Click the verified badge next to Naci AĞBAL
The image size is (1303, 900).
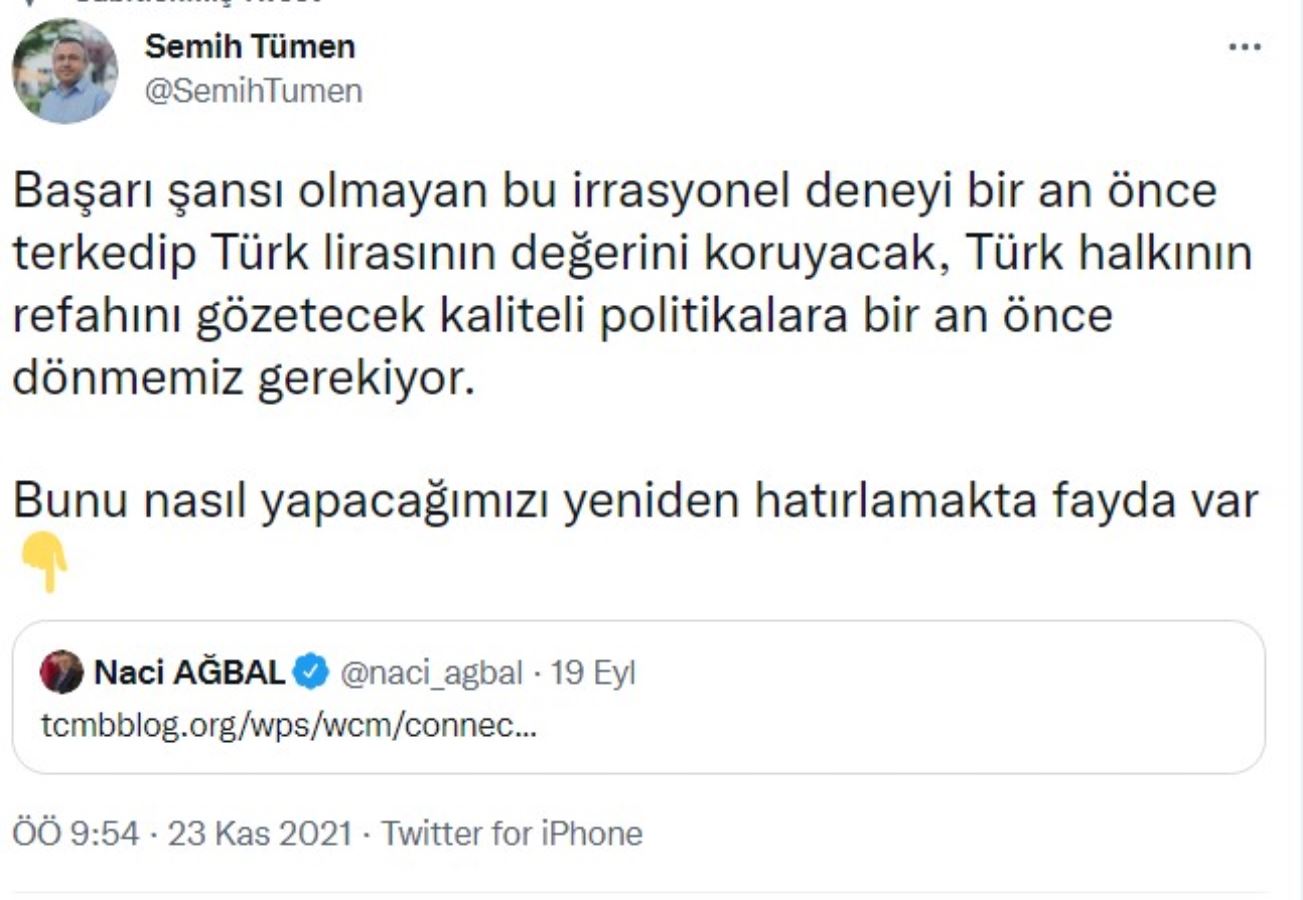(x=312, y=672)
